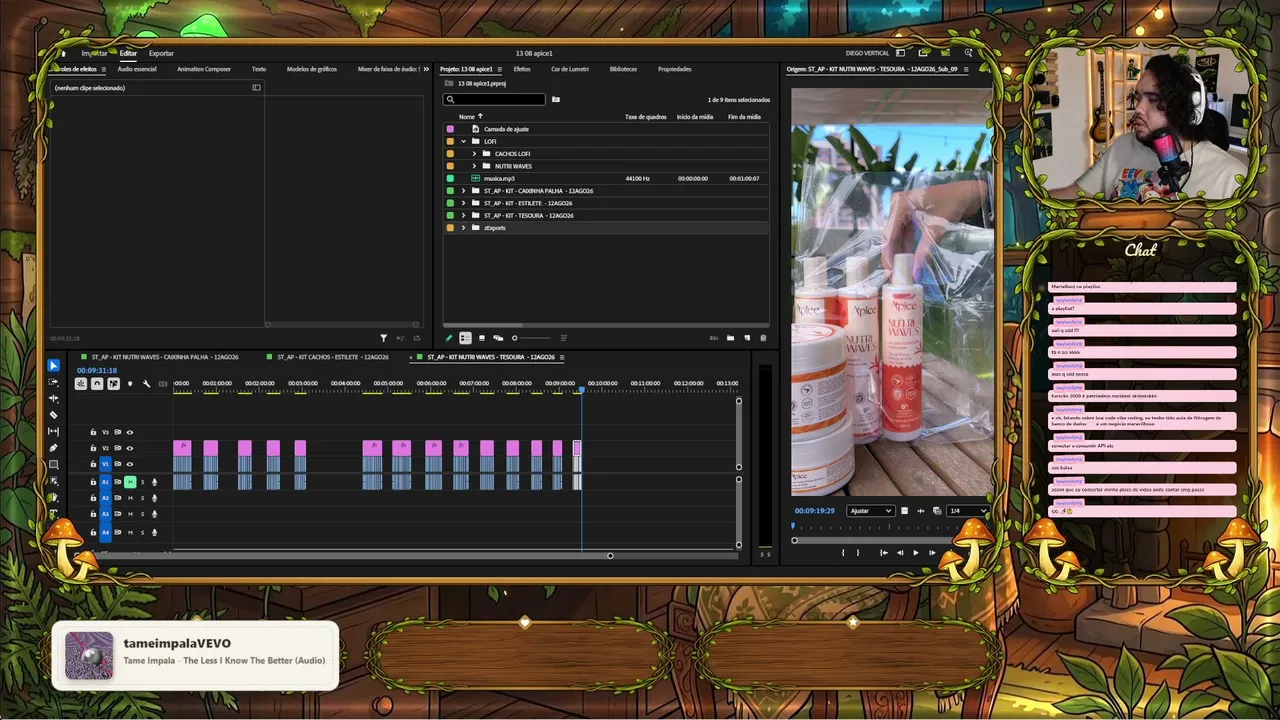Expand the CACHOS LOFI bin

pos(474,153)
